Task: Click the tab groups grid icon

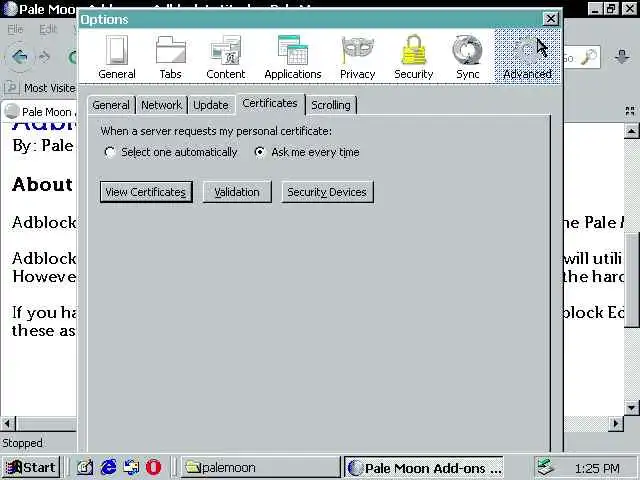Action: click(x=630, y=111)
